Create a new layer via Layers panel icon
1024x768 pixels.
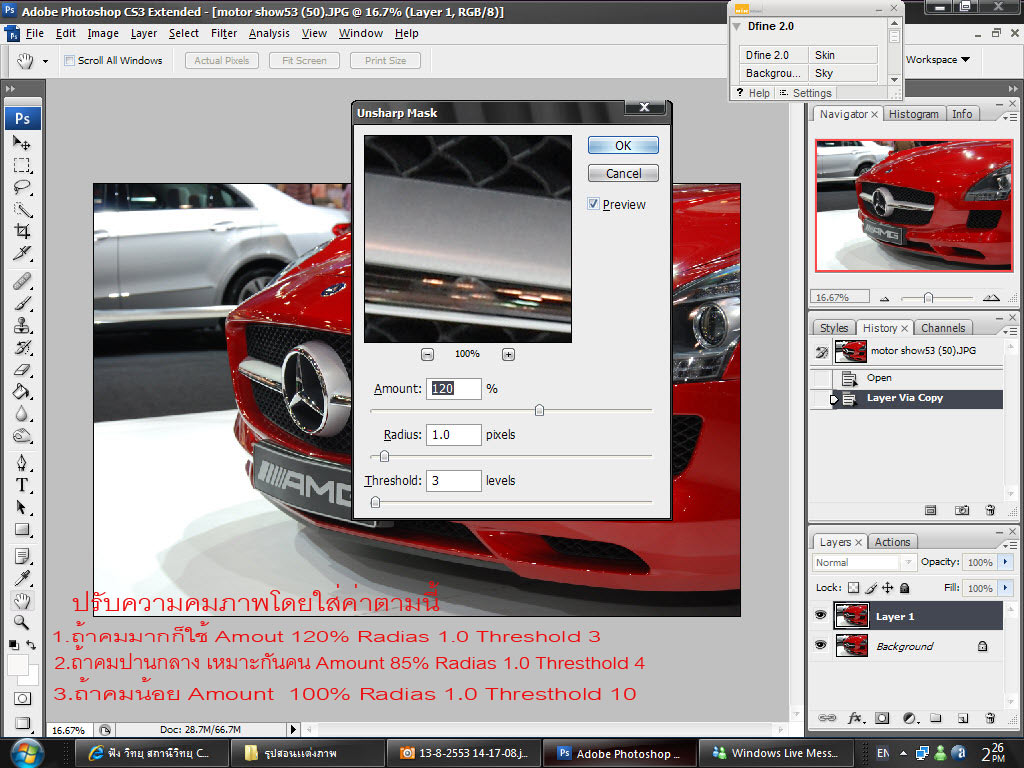[963, 718]
